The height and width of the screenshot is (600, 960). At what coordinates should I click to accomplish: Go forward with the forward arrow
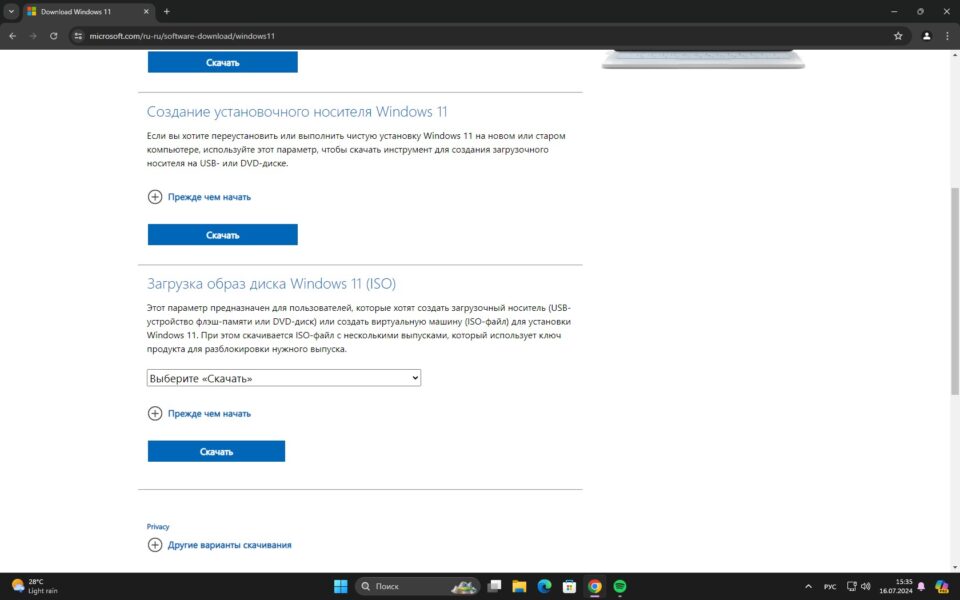33,36
